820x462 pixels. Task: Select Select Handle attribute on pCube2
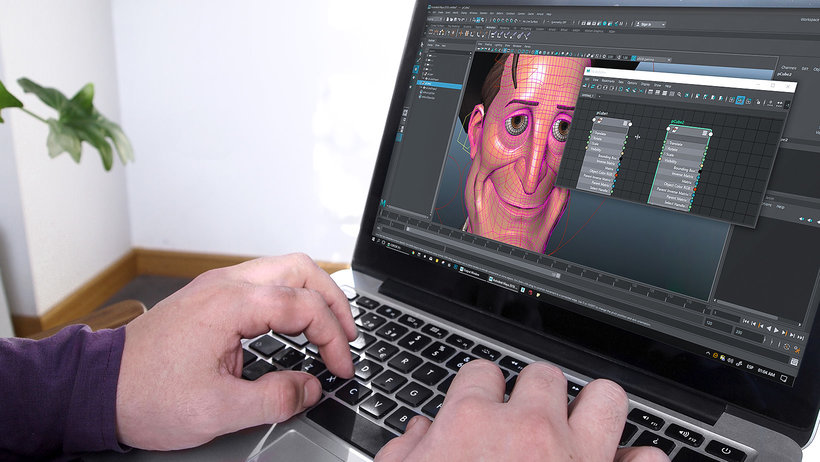[x=675, y=204]
